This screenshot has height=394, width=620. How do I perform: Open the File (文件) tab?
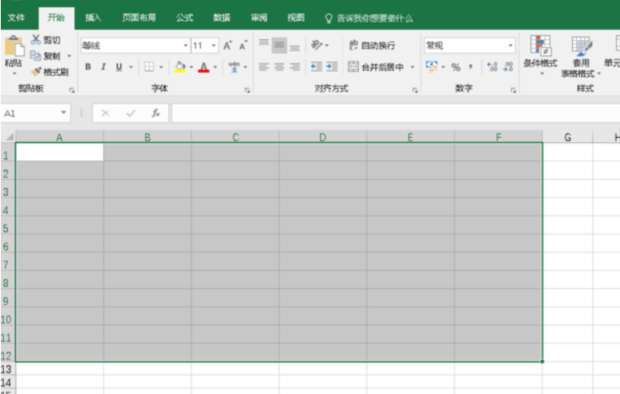[x=16, y=18]
